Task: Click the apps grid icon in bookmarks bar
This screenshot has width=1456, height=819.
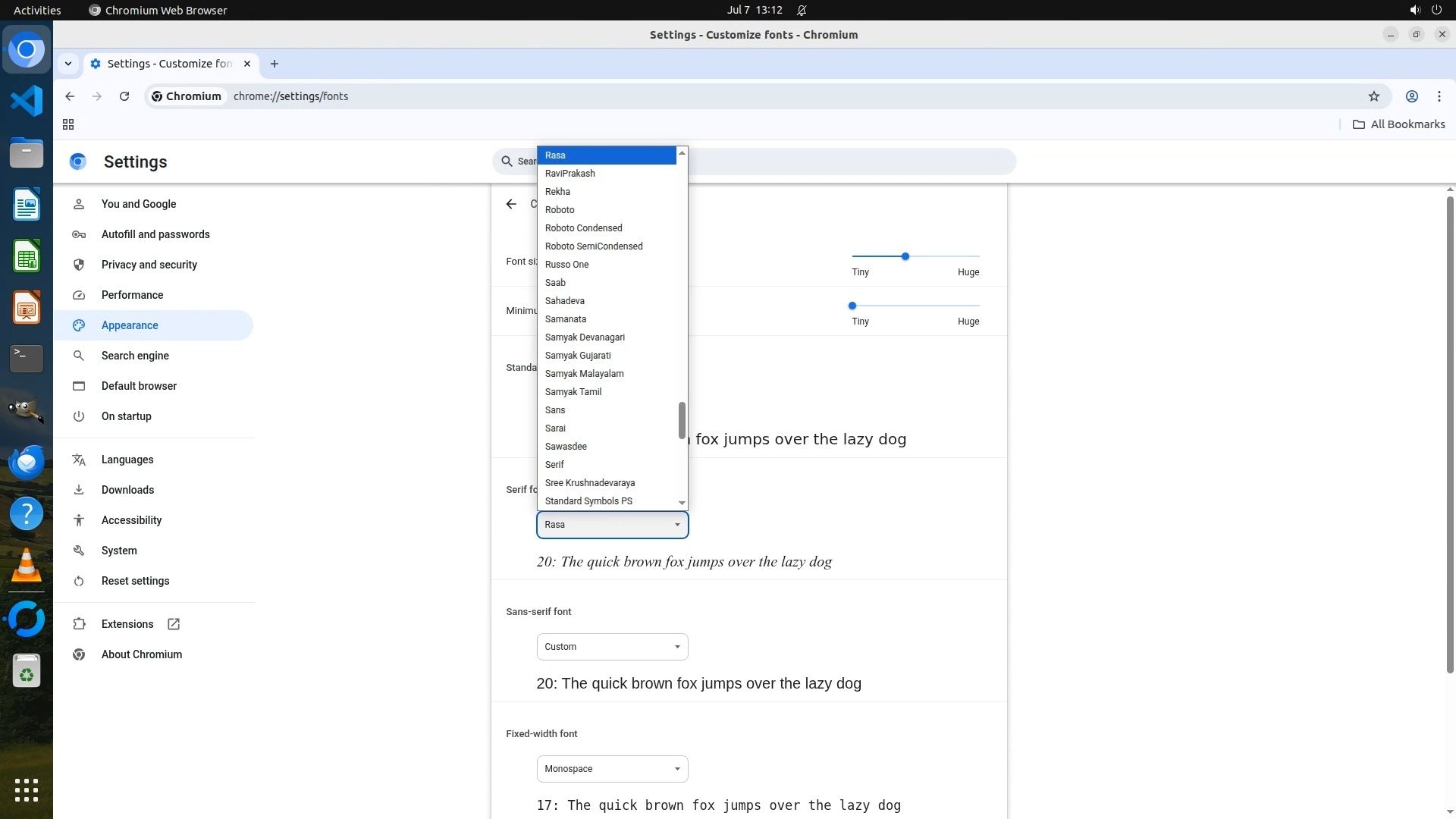Action: [x=68, y=124]
